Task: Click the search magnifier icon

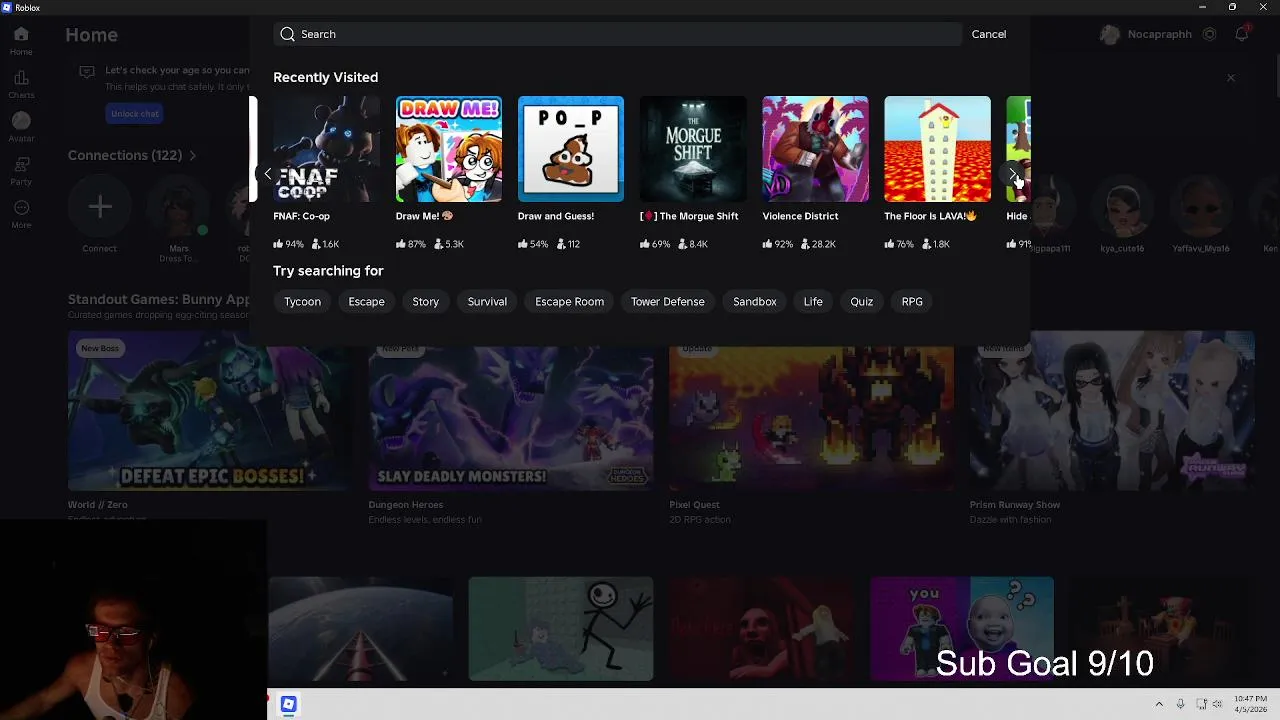Action: pyautogui.click(x=288, y=34)
